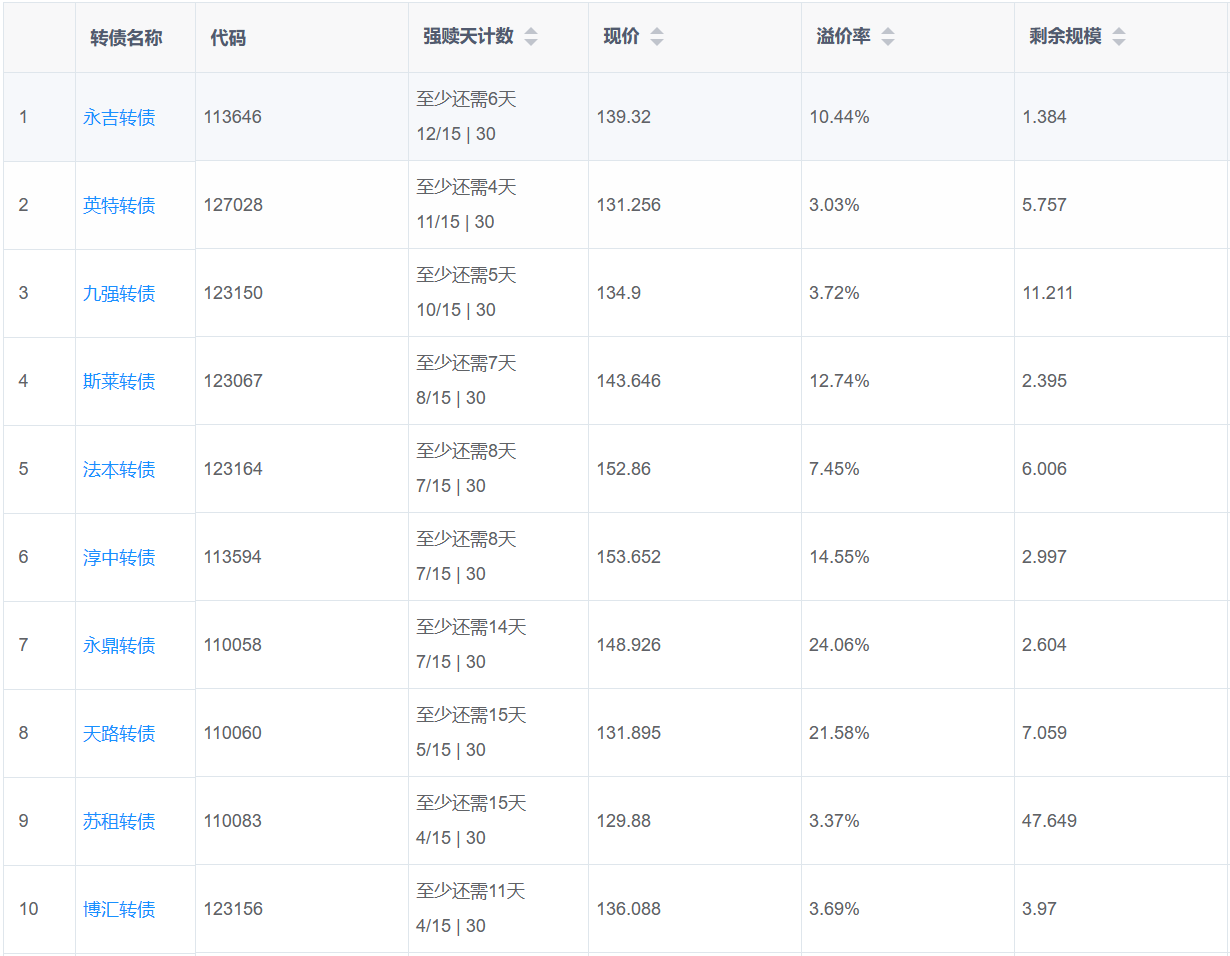Open the 天路转债 link
Image resolution: width=1230 pixels, height=956 pixels.
pos(119,733)
